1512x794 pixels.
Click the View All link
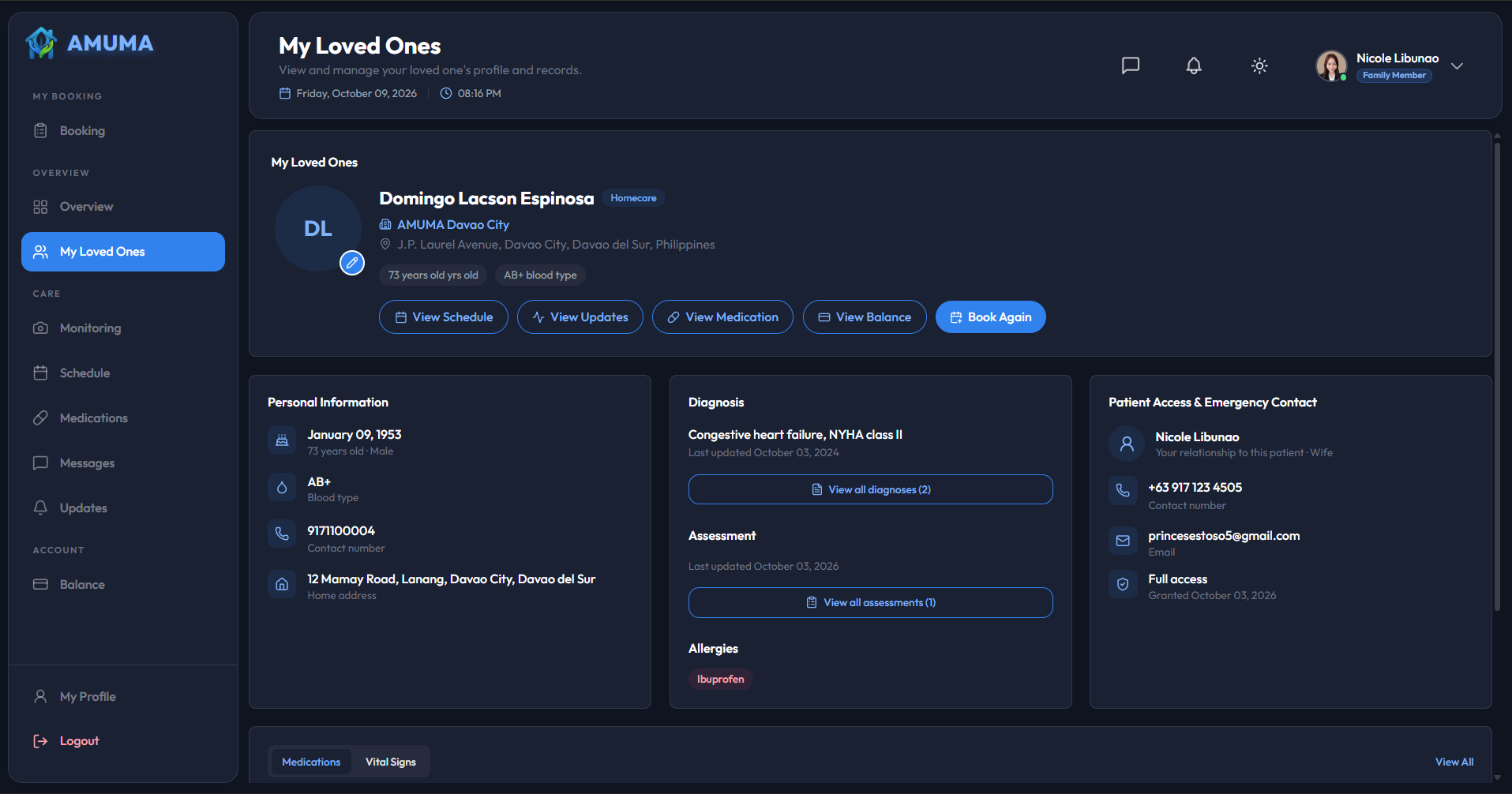point(1454,762)
